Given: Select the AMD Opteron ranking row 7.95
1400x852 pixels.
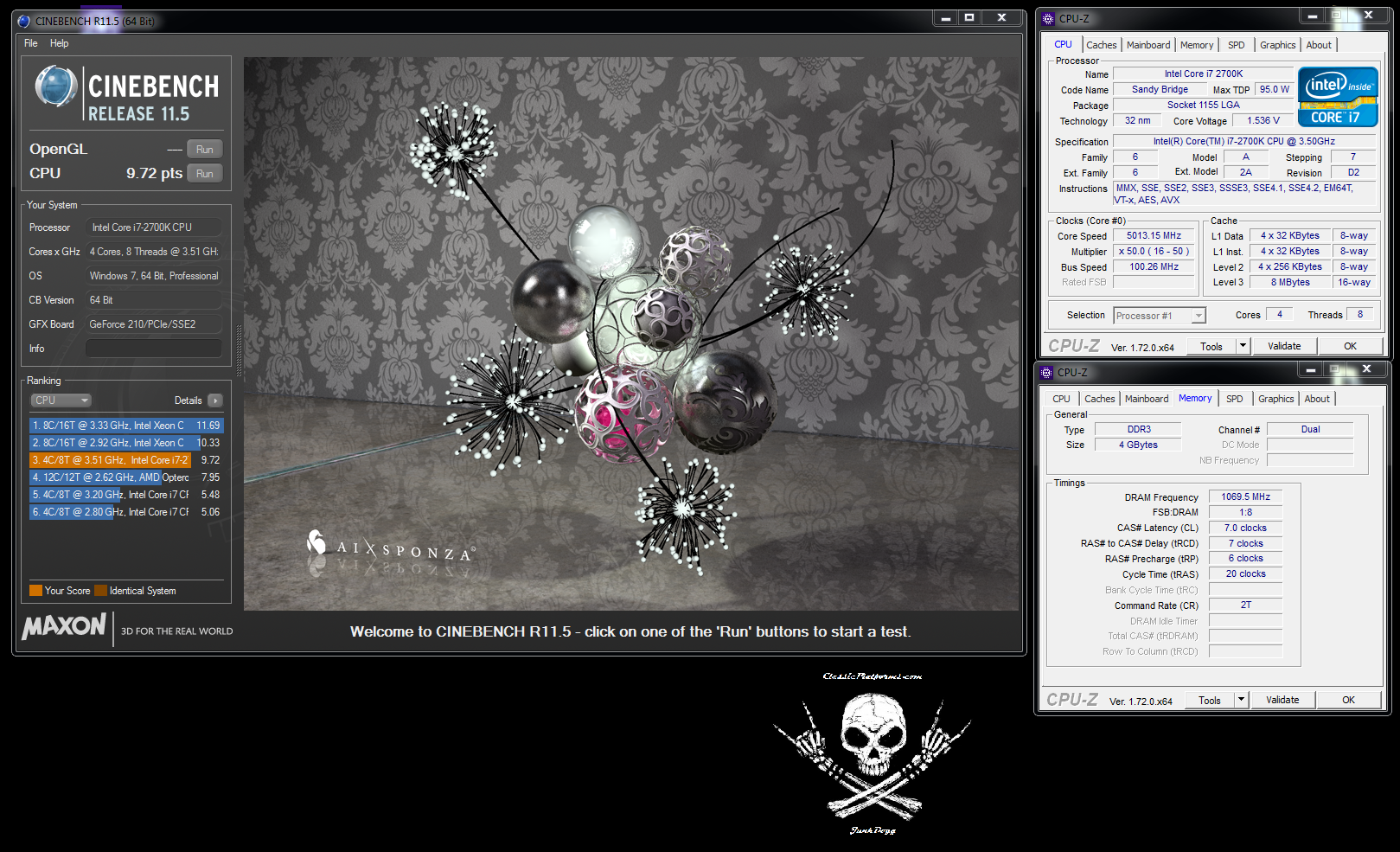Looking at the screenshot, I should tap(126, 477).
